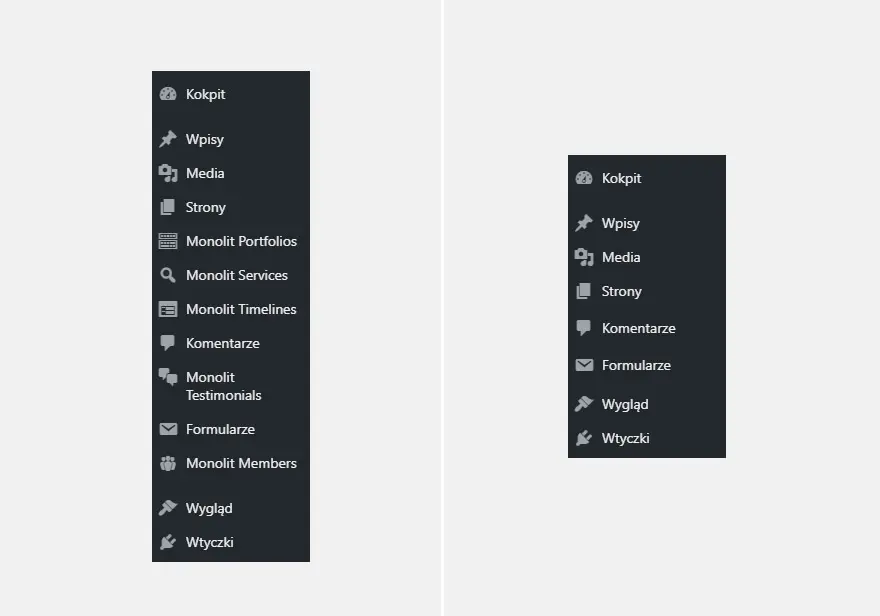Select Media in the right menu

pyautogui.click(x=647, y=258)
